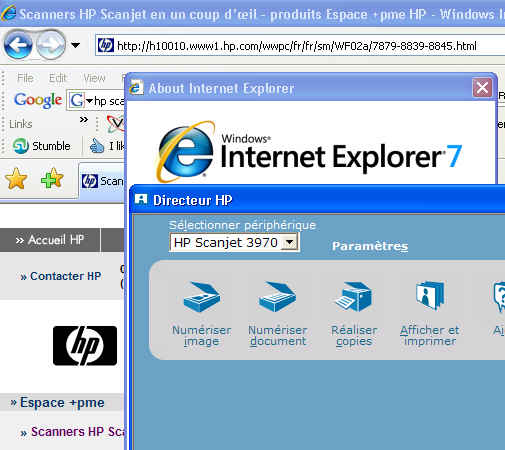This screenshot has height=450, width=505.
Task: Open recent pages dropdown arrow beside Forward
Action: (76, 45)
